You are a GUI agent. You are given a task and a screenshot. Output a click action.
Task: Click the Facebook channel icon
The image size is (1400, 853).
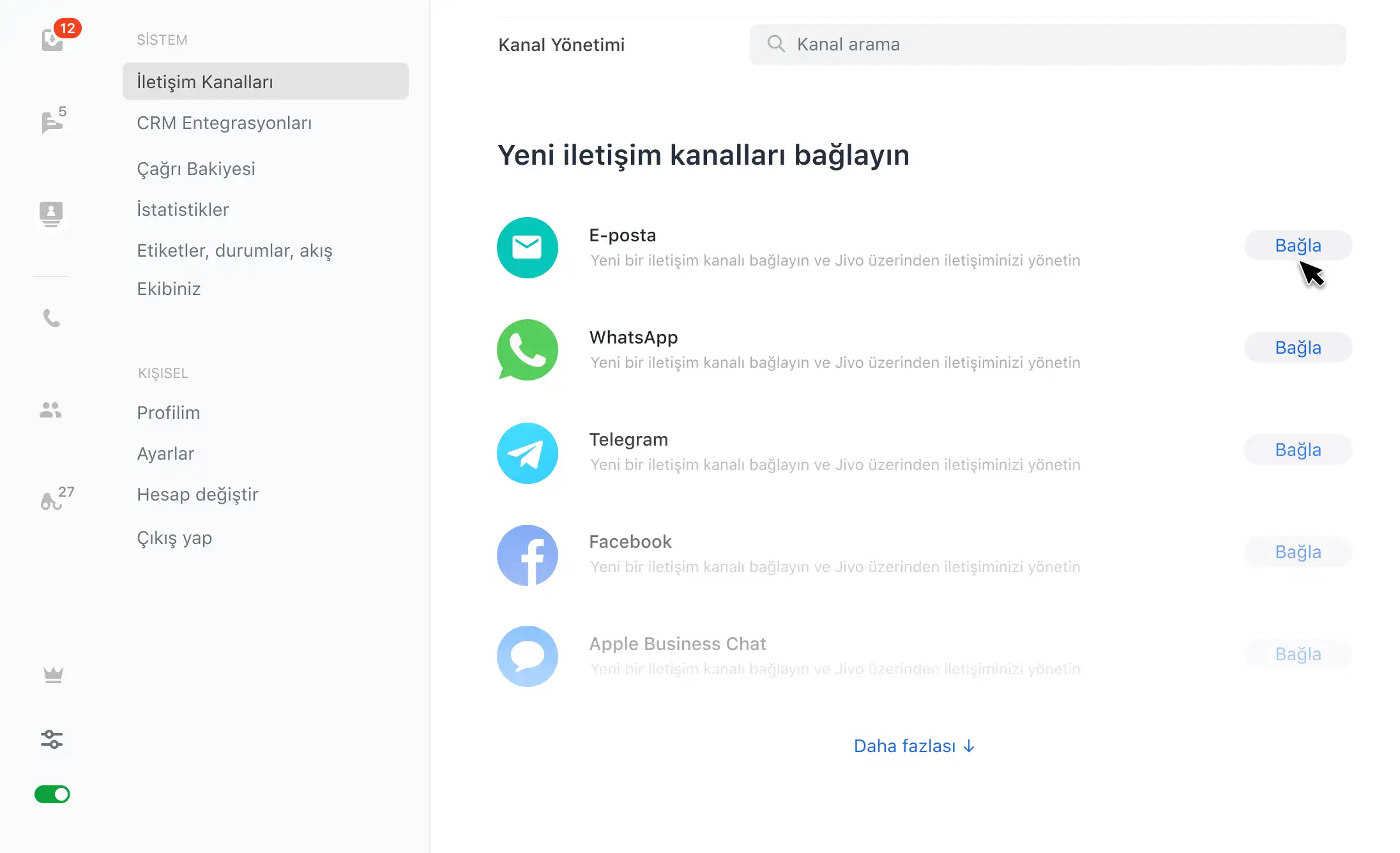click(x=528, y=555)
